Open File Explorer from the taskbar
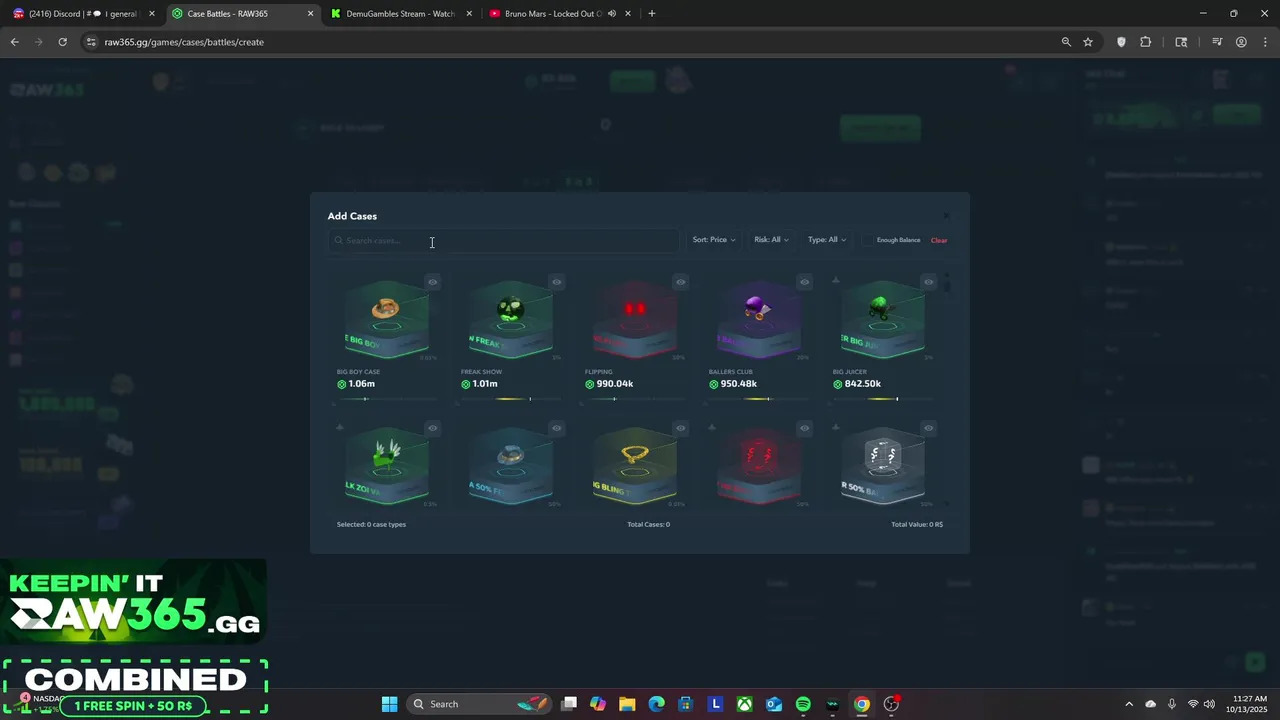The width and height of the screenshot is (1280, 720). (627, 704)
